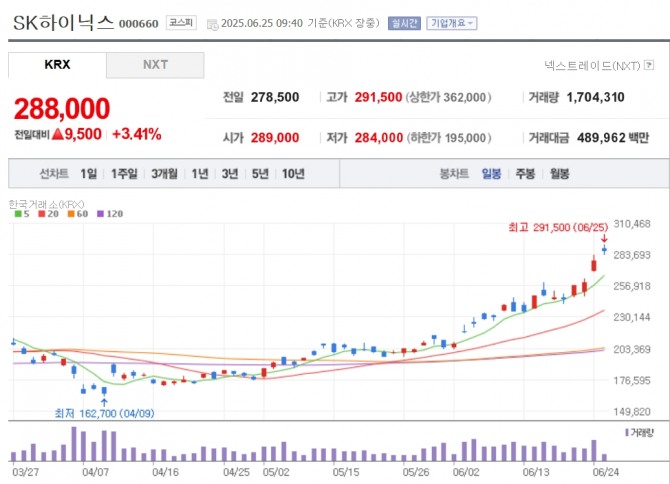
Task: Click the help icon beside 넥스트레이드(NXT)
Action: (649, 64)
